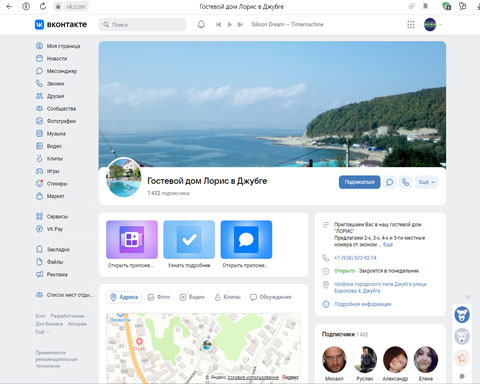
Task: Open Мессенджер in sidebar
Action: click(x=56, y=71)
